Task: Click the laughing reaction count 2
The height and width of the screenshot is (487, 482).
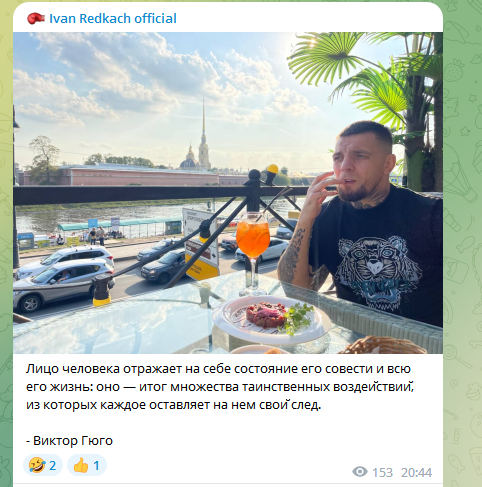Action: pos(53,465)
